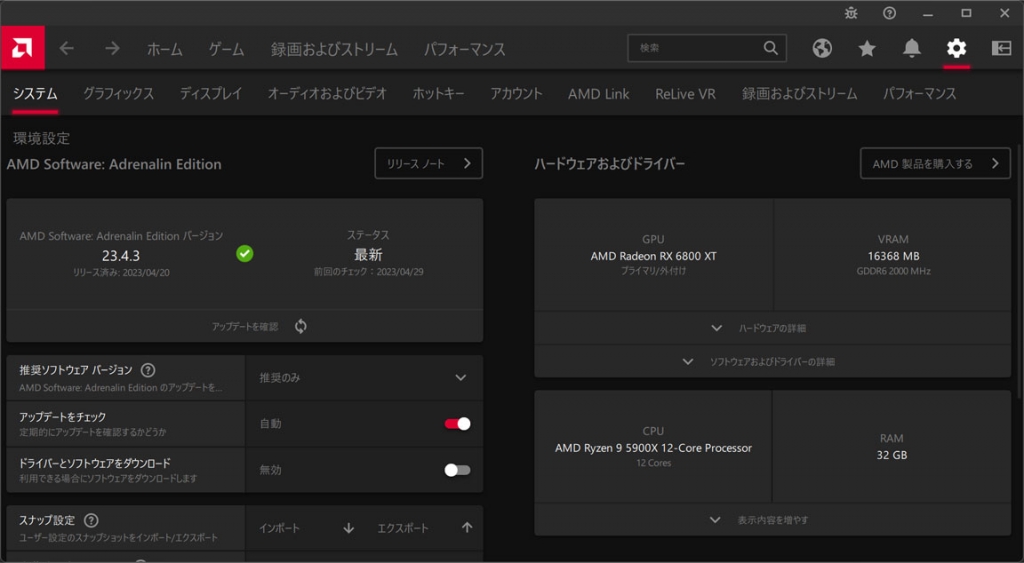Image resolution: width=1024 pixels, height=563 pixels.
Task: Switch to the AMD Link tab
Action: pyautogui.click(x=599, y=94)
